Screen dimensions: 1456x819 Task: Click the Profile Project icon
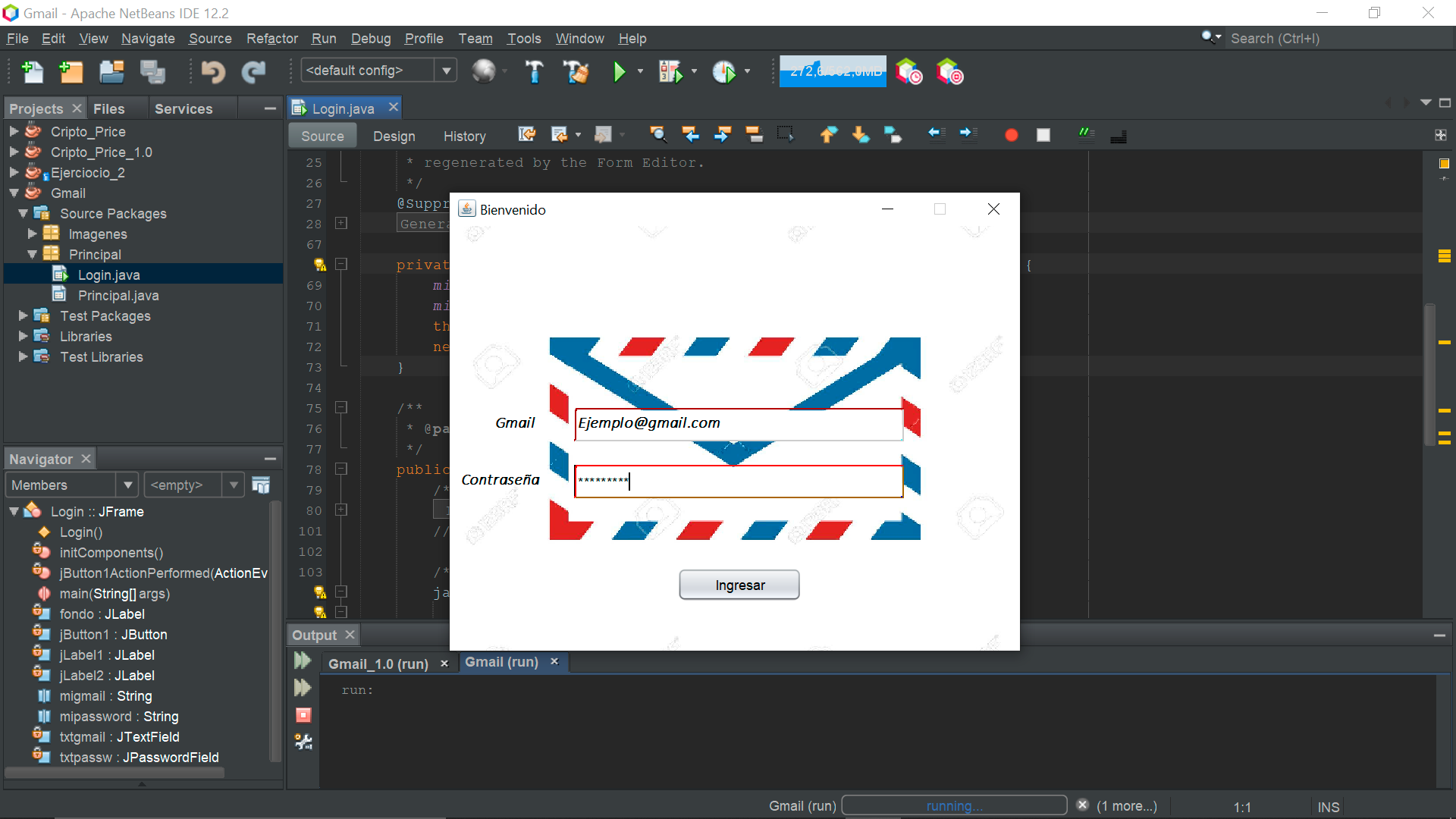click(724, 72)
